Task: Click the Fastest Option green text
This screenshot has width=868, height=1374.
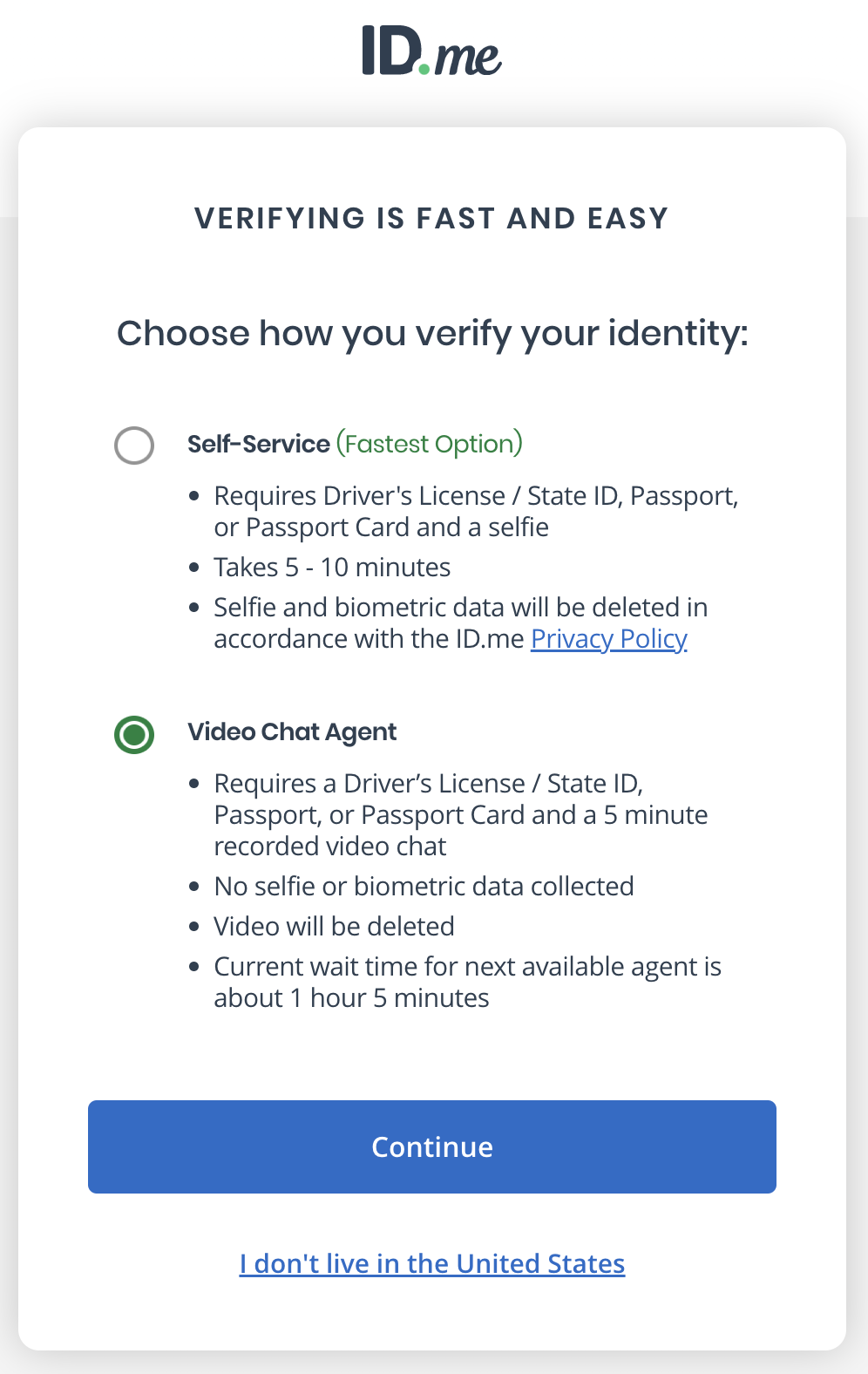Action: 430,444
